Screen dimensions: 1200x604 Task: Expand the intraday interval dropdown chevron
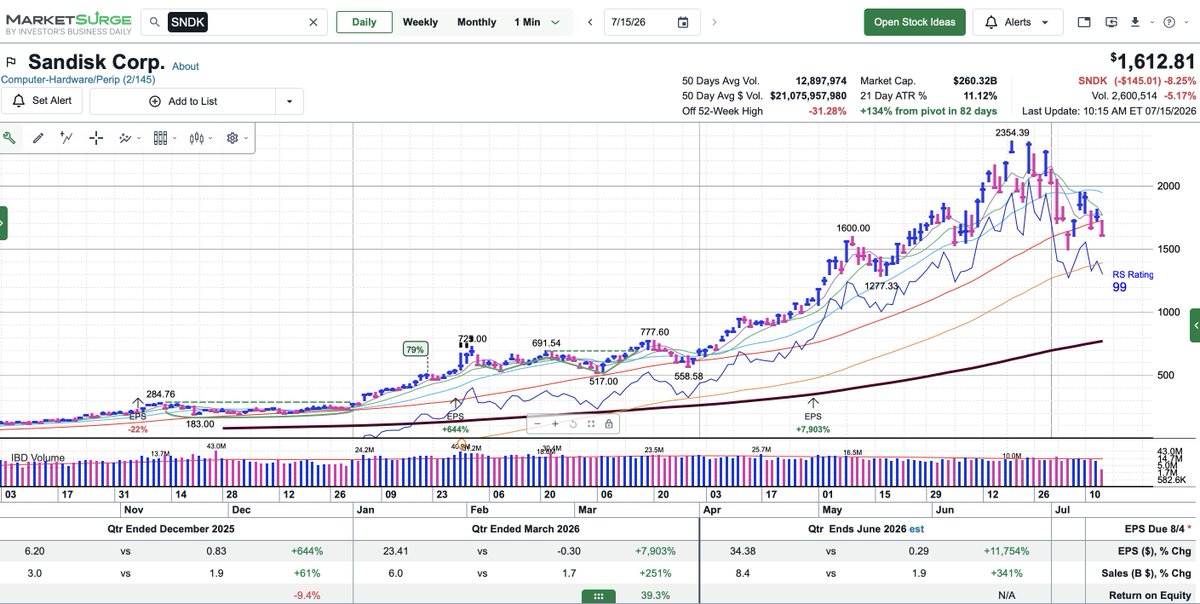pos(556,22)
